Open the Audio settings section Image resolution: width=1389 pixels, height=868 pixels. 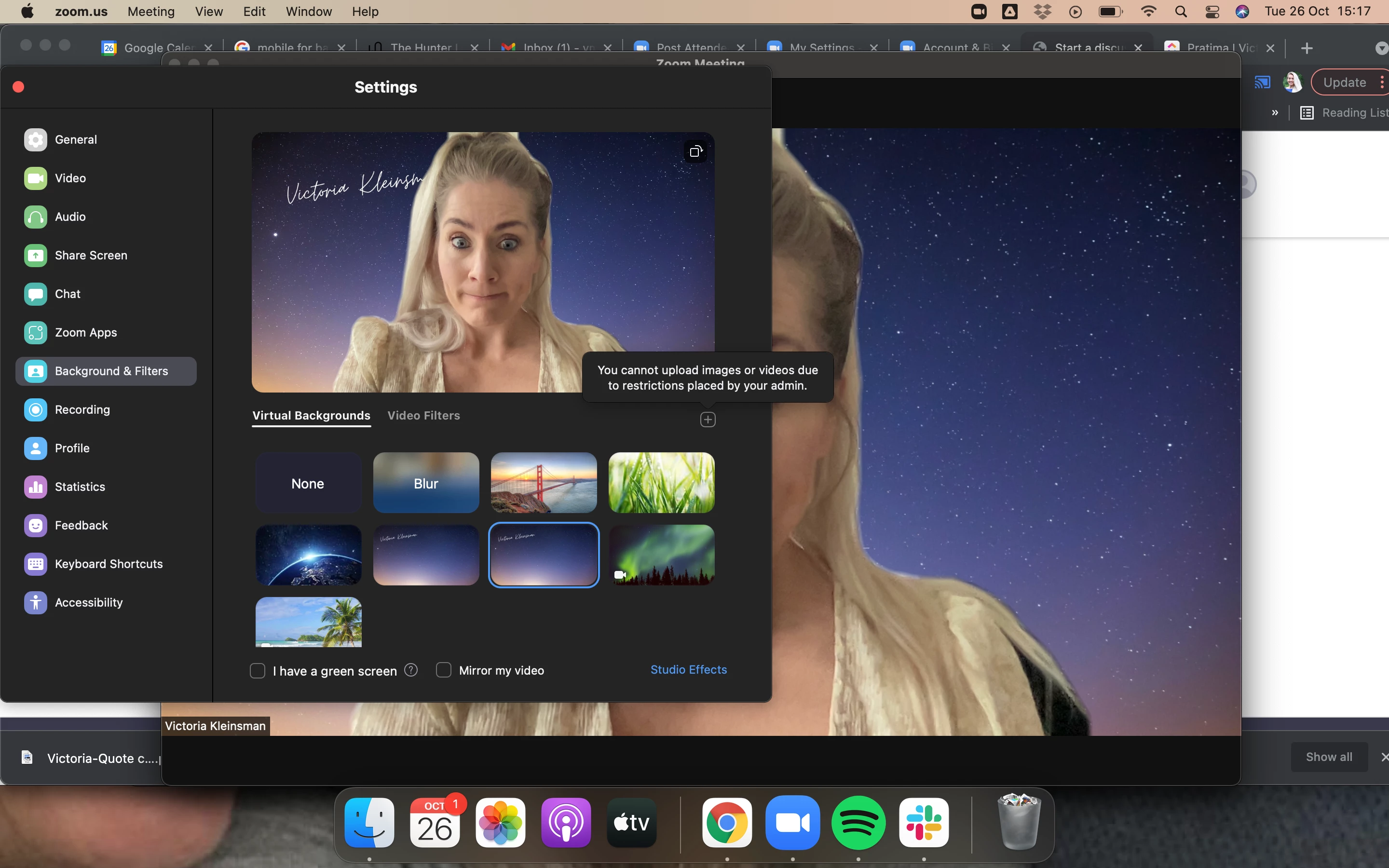pyautogui.click(x=69, y=217)
